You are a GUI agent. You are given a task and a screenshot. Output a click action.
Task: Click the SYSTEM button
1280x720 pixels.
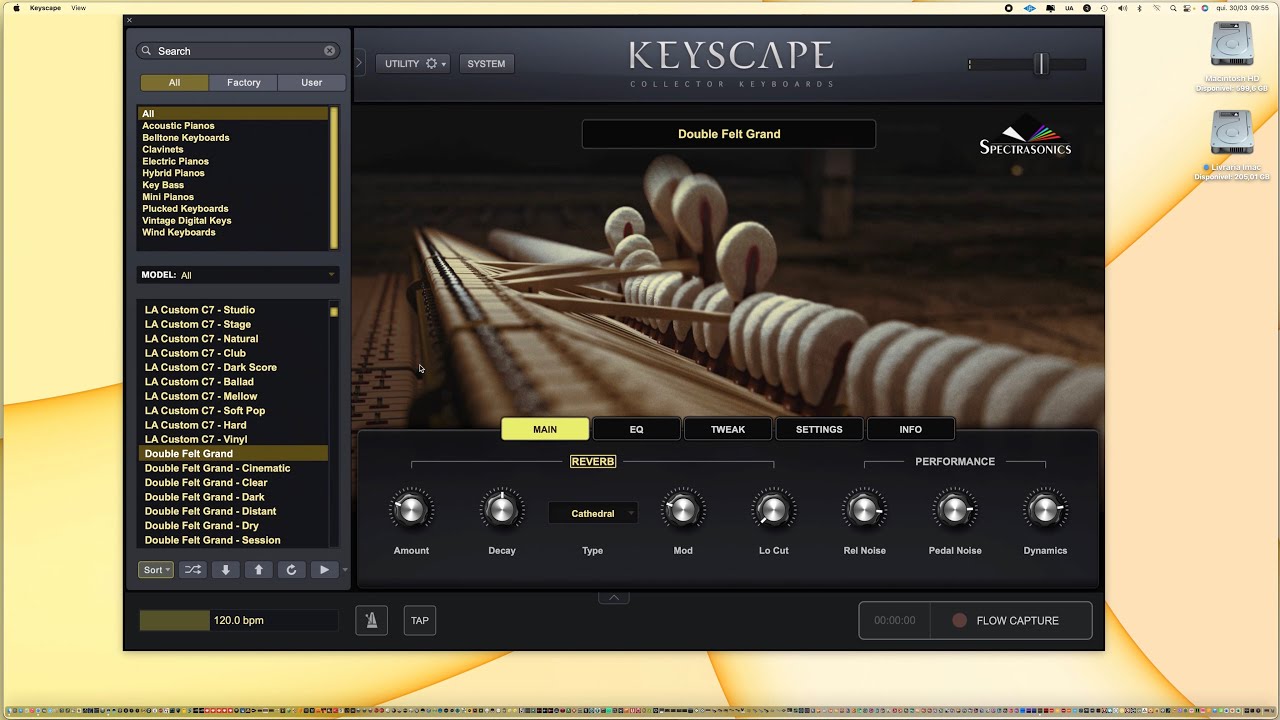(x=486, y=63)
